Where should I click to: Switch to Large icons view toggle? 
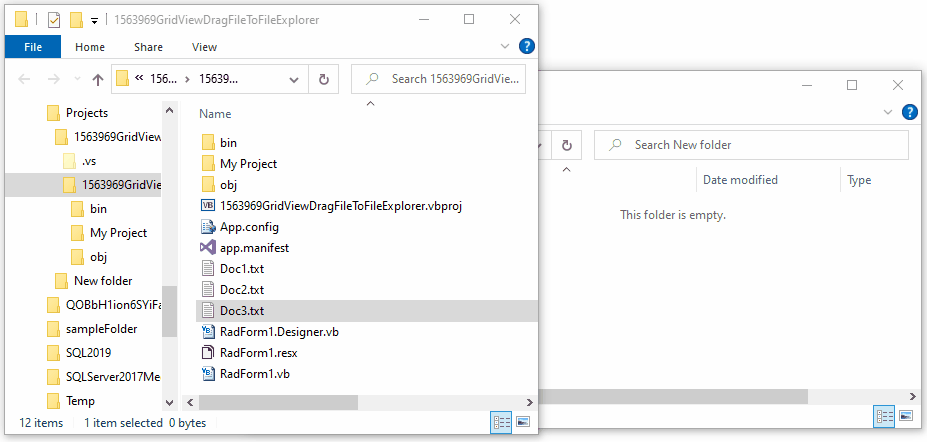point(523,423)
